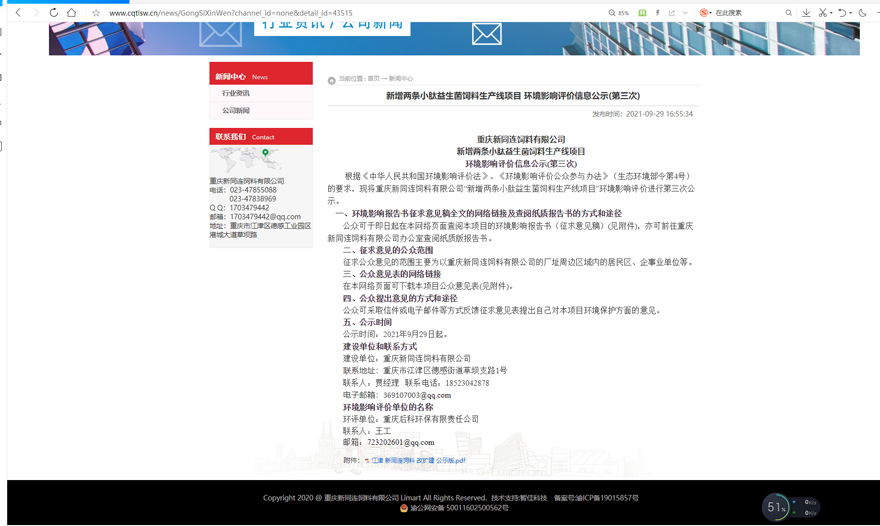Download the attached 公示版.pdf file

click(418, 461)
